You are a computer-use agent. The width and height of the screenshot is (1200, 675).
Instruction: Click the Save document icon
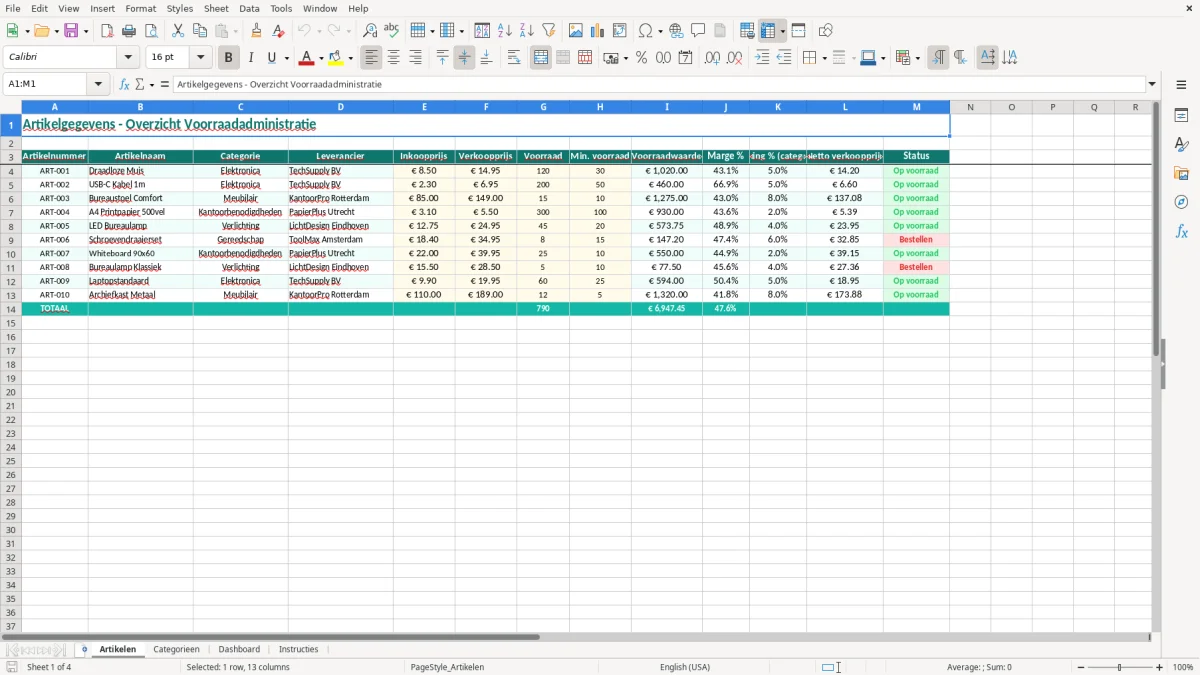71,31
